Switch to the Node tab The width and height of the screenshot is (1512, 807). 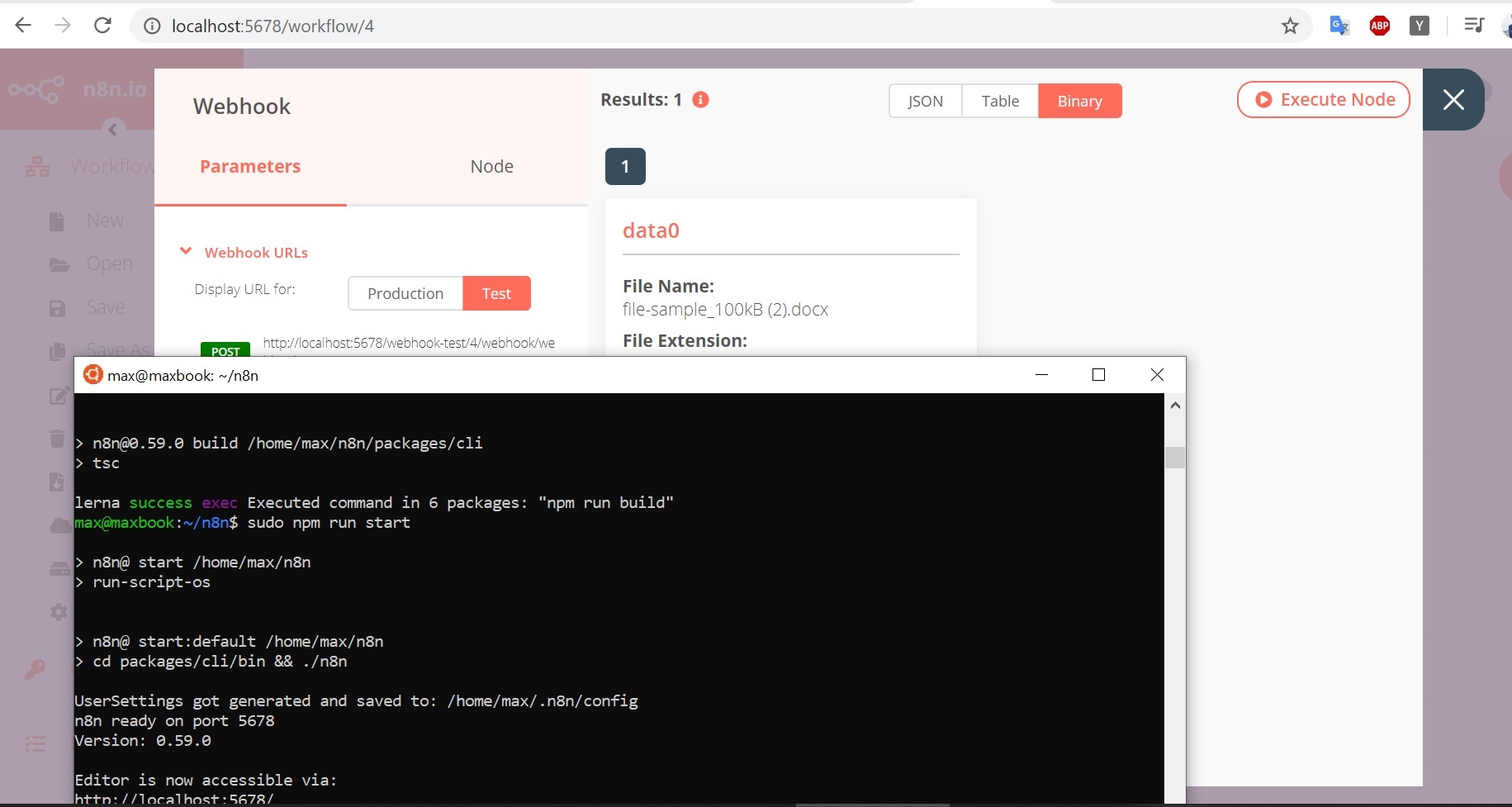point(492,166)
